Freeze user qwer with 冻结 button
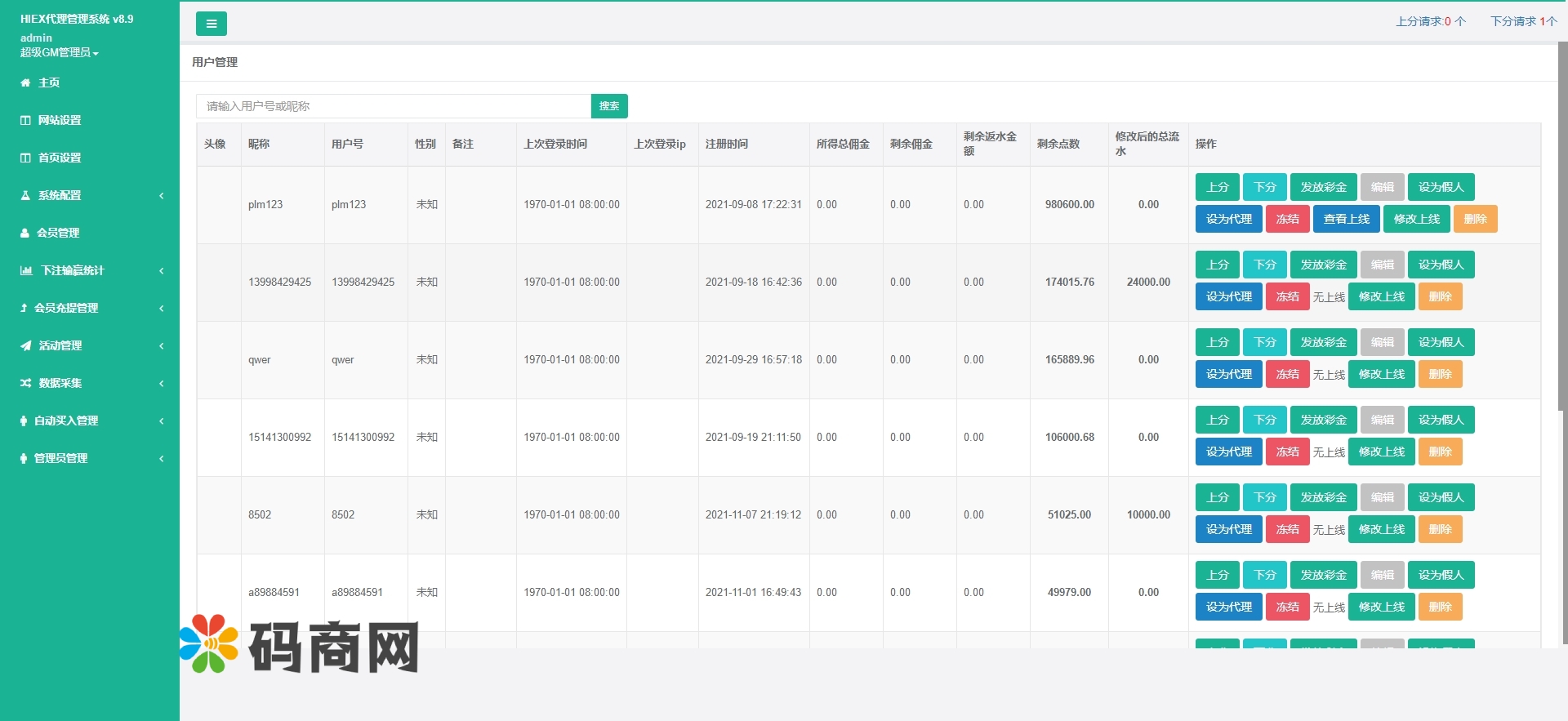This screenshot has width=1568, height=721. point(1287,374)
